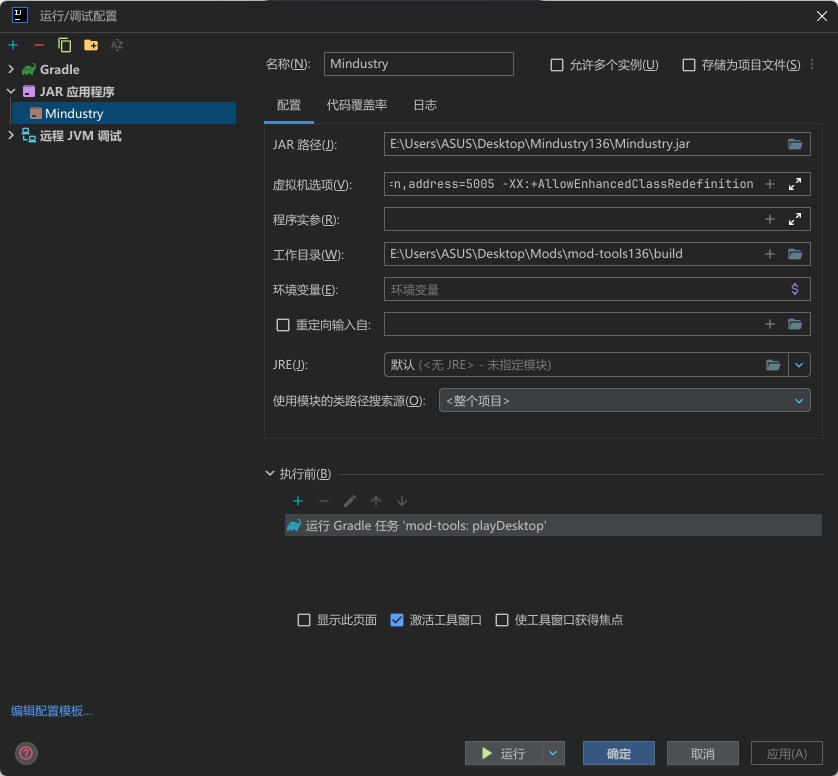
Task: Collapse the JAR application tree node
Action: pyautogui.click(x=11, y=91)
